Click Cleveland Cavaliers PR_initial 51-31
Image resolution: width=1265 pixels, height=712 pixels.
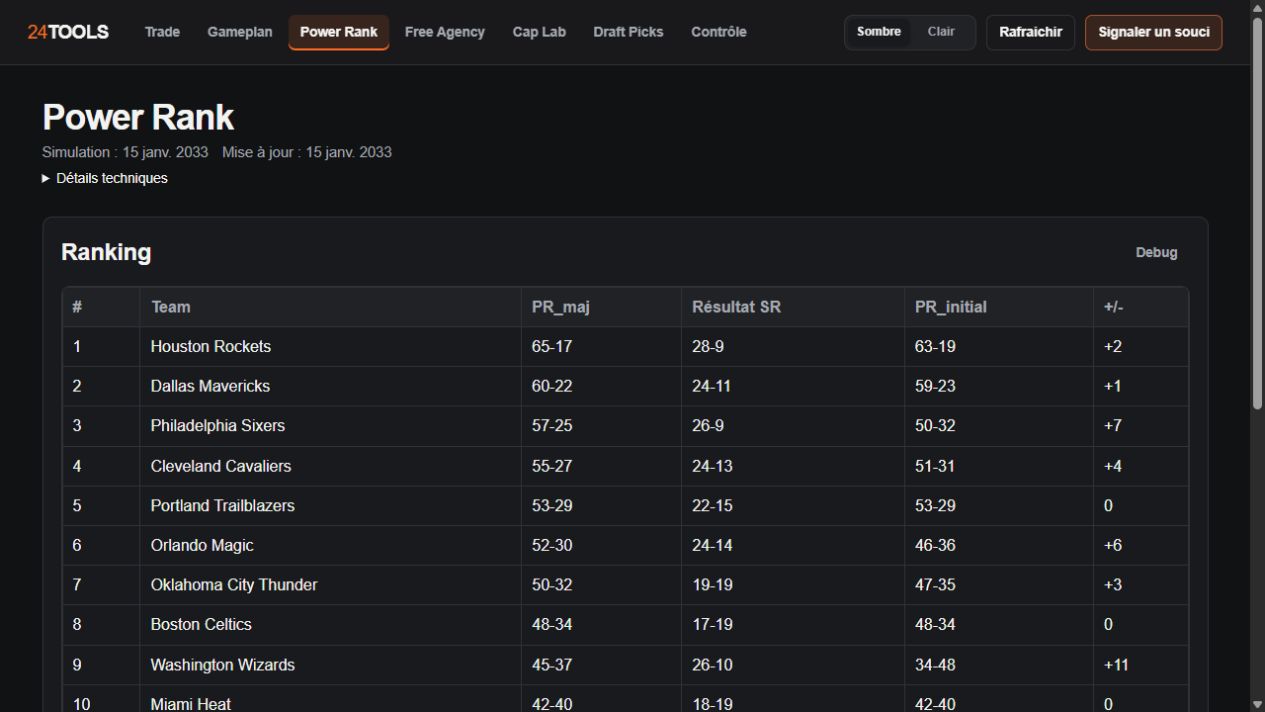point(935,466)
